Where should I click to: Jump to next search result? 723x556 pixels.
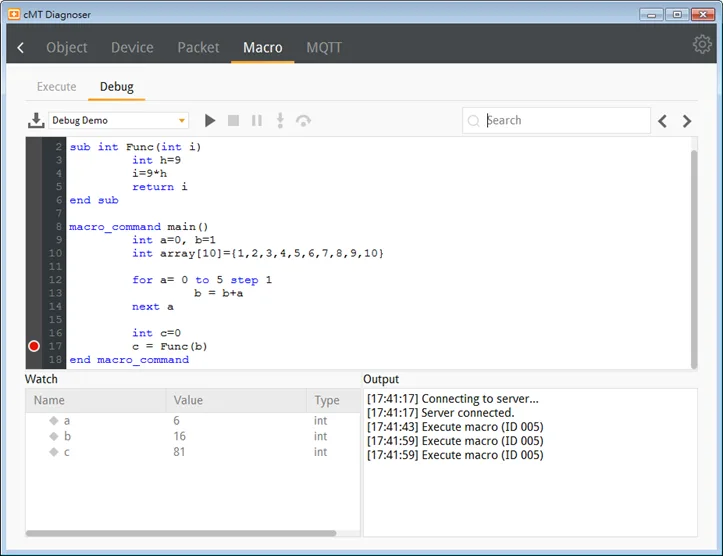687,121
